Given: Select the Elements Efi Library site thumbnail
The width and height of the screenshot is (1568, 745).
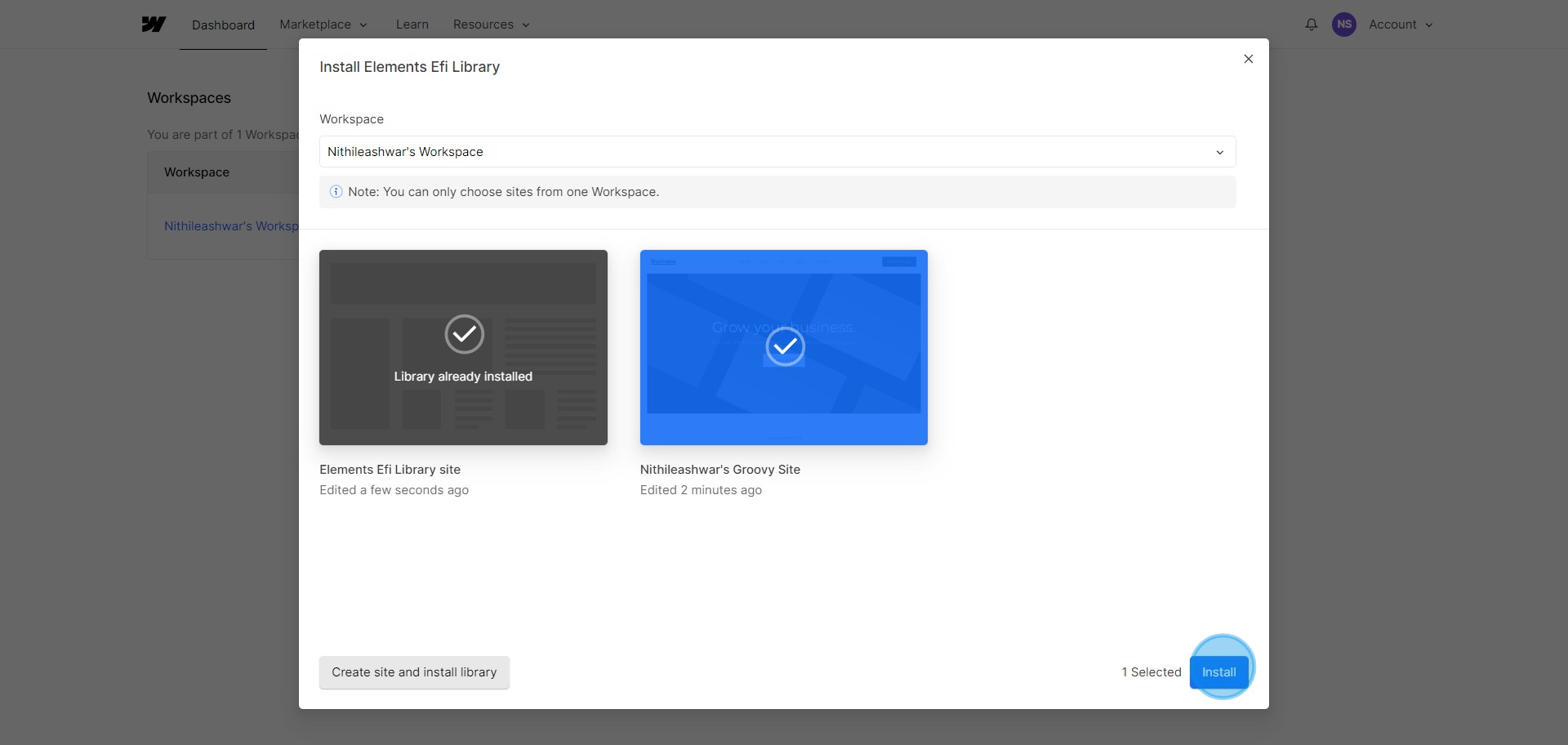Looking at the screenshot, I should (463, 347).
